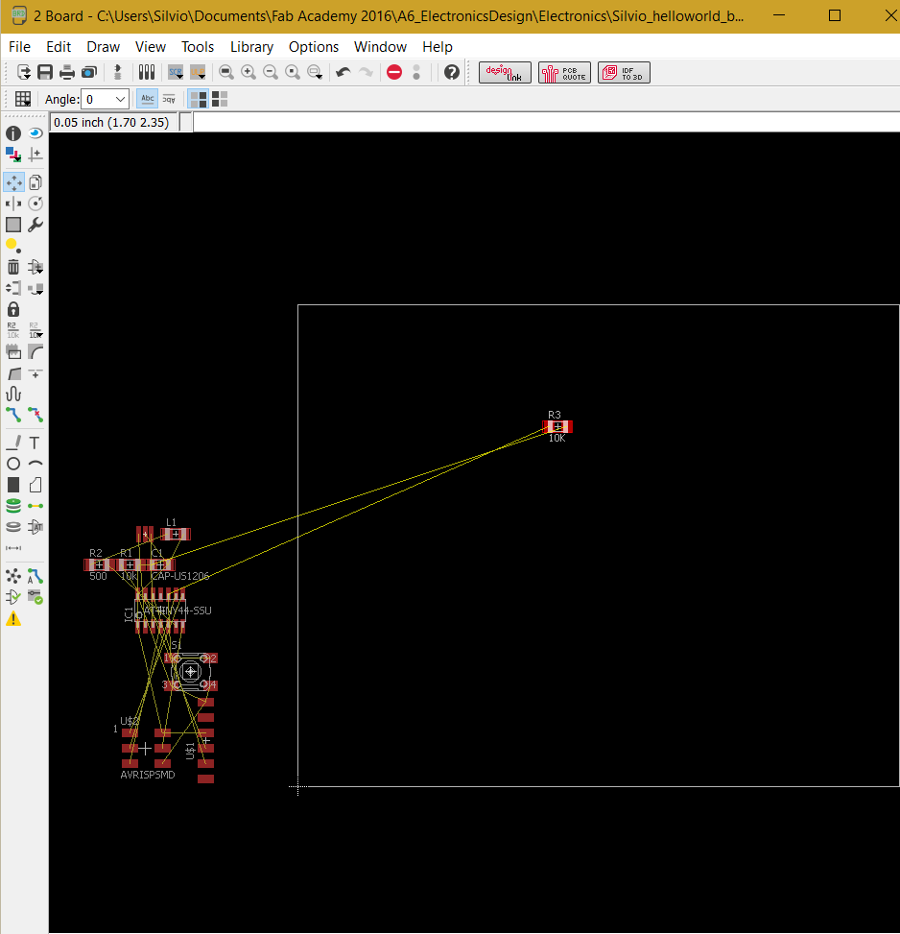Open the Edit menu

[58, 46]
